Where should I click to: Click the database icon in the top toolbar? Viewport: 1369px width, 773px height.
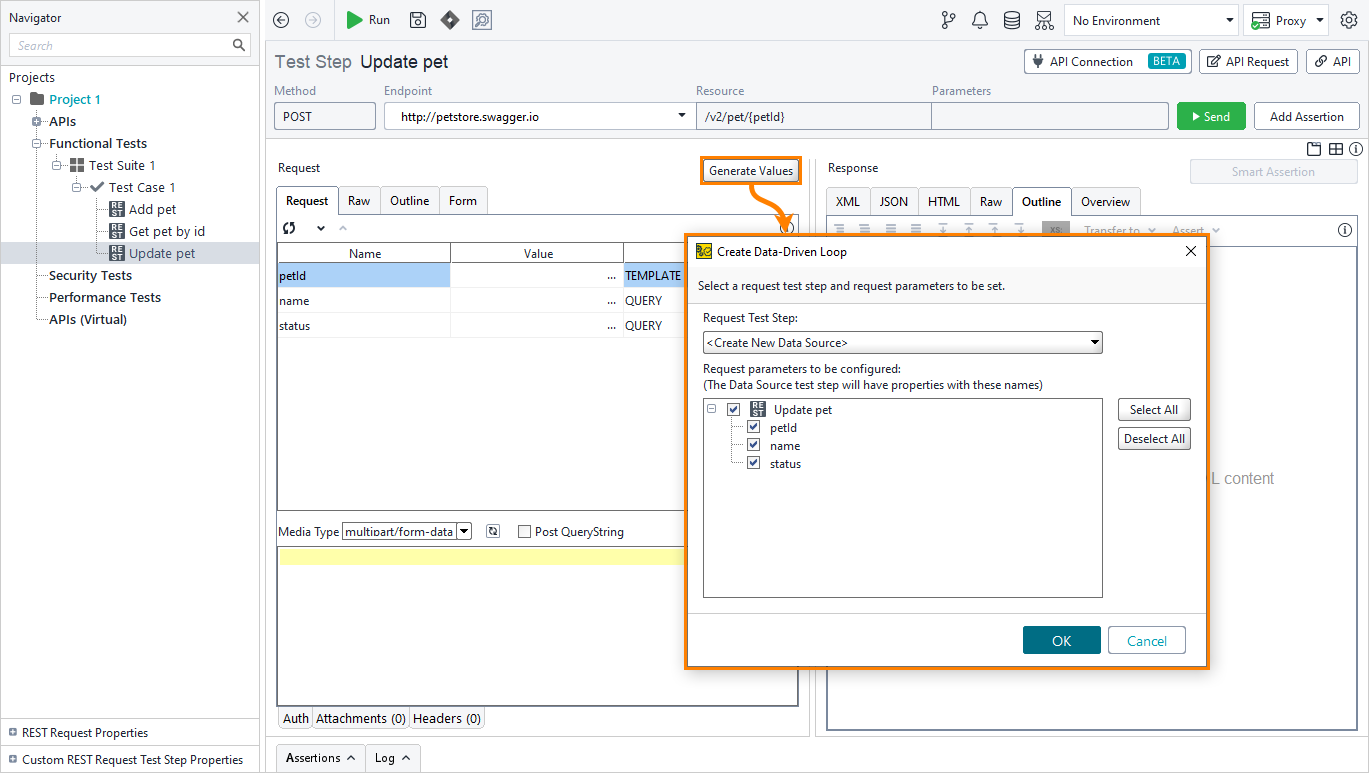(x=1011, y=19)
